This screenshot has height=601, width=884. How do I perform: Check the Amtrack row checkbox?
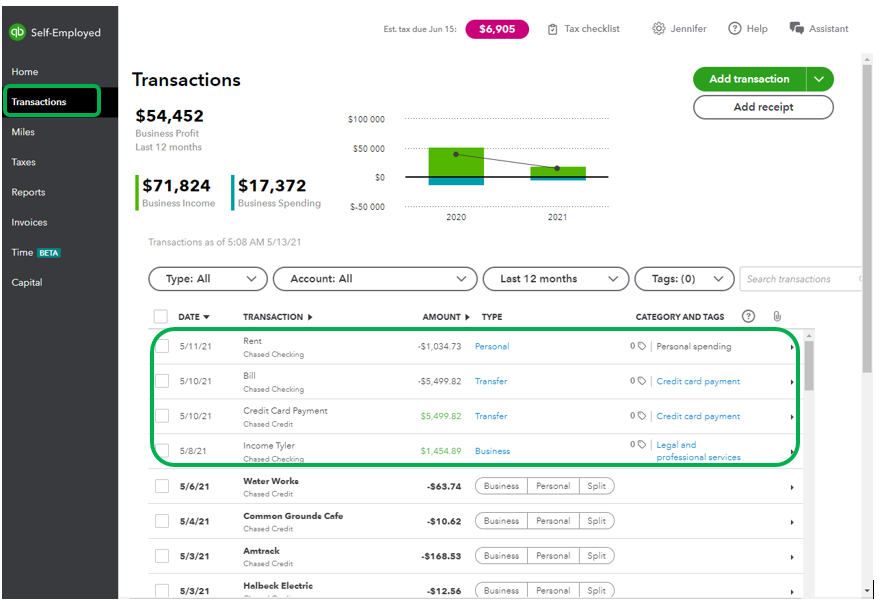click(x=162, y=556)
